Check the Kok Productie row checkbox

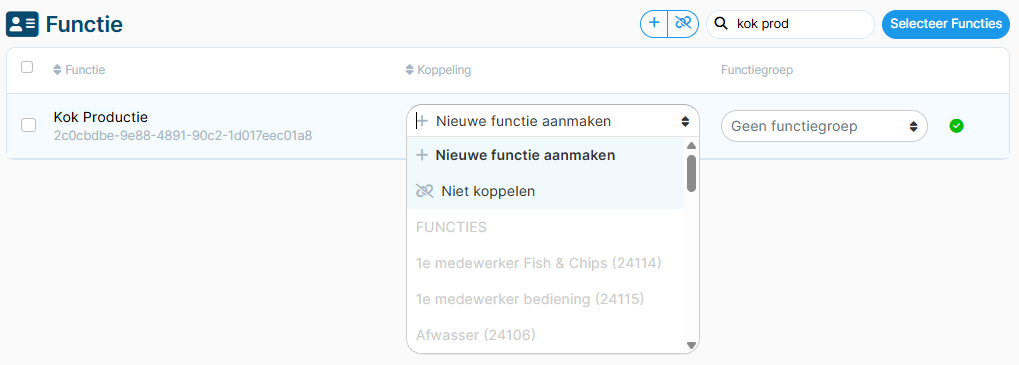coord(28,125)
